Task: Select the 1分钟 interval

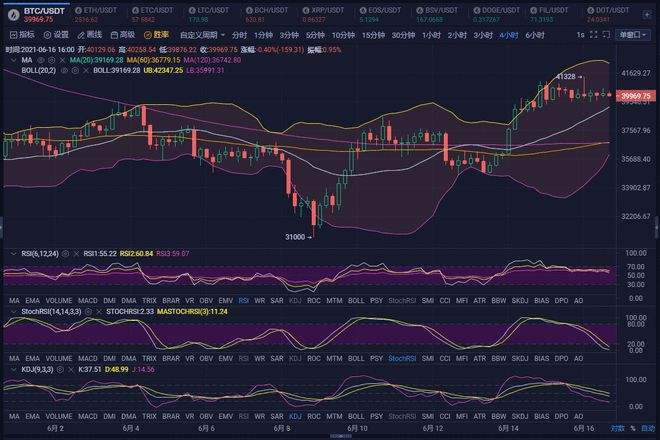Action: [263, 35]
